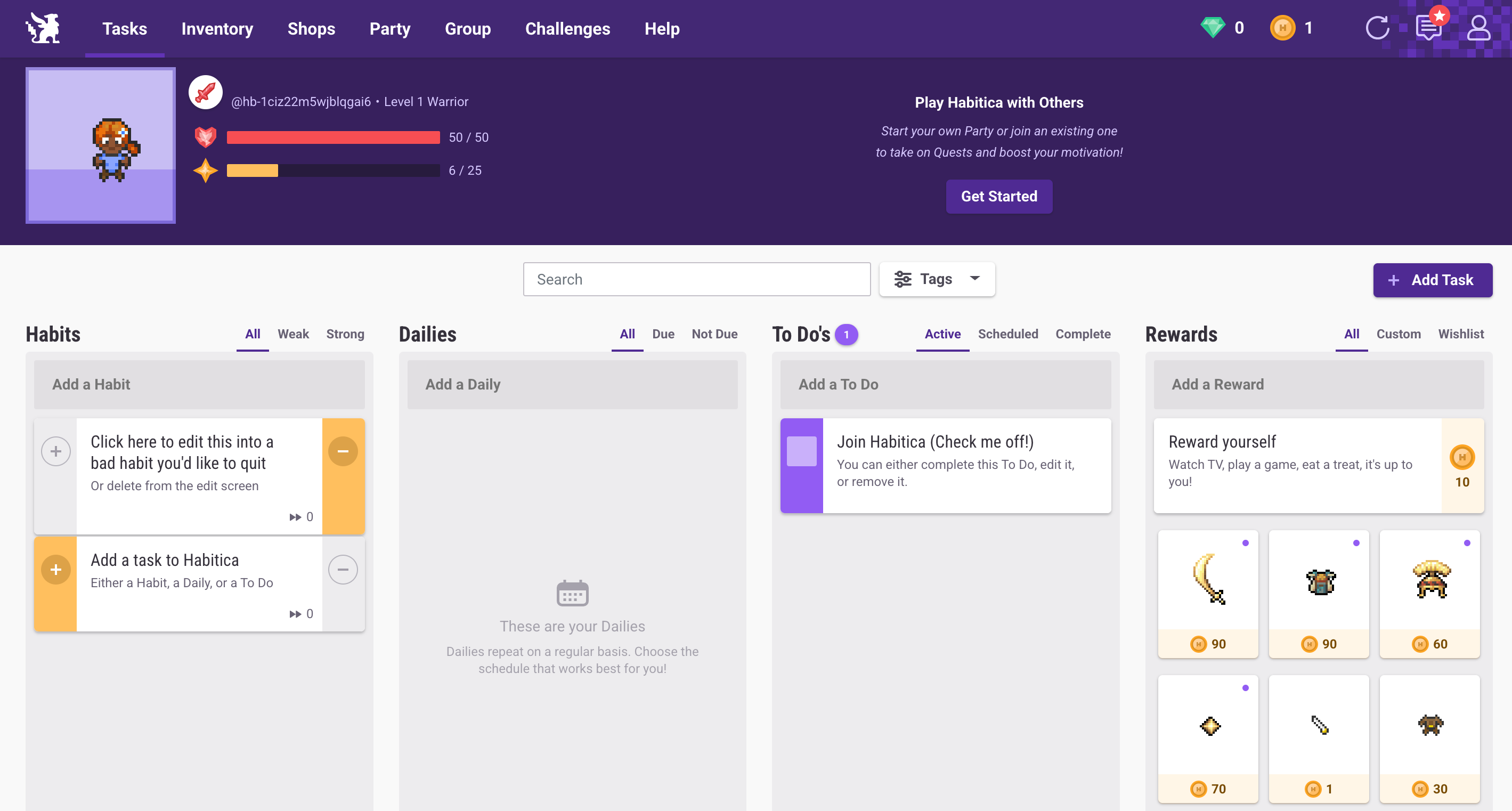Check off Join Habitica To Do
Image resolution: width=1512 pixels, height=811 pixels.
tap(801, 451)
